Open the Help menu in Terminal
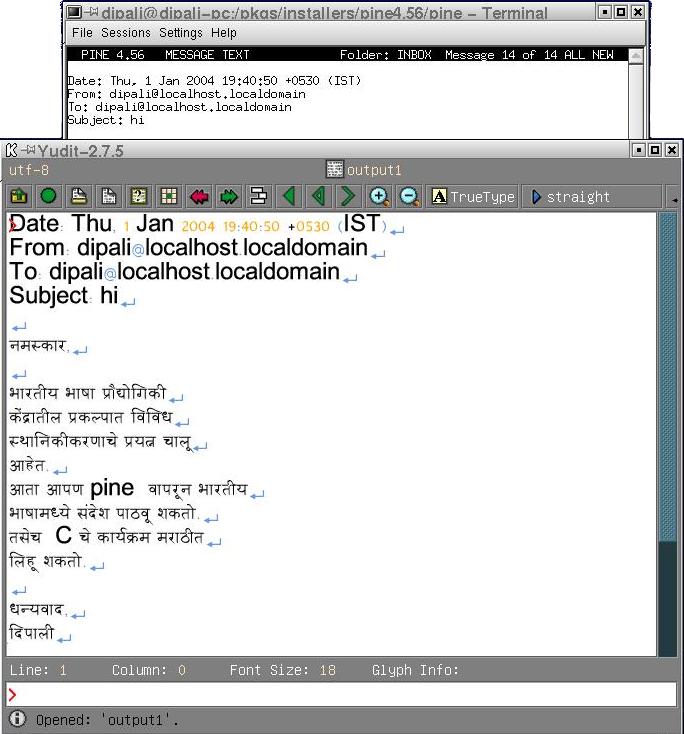Viewport: 684px width, 734px height. pos(224,33)
